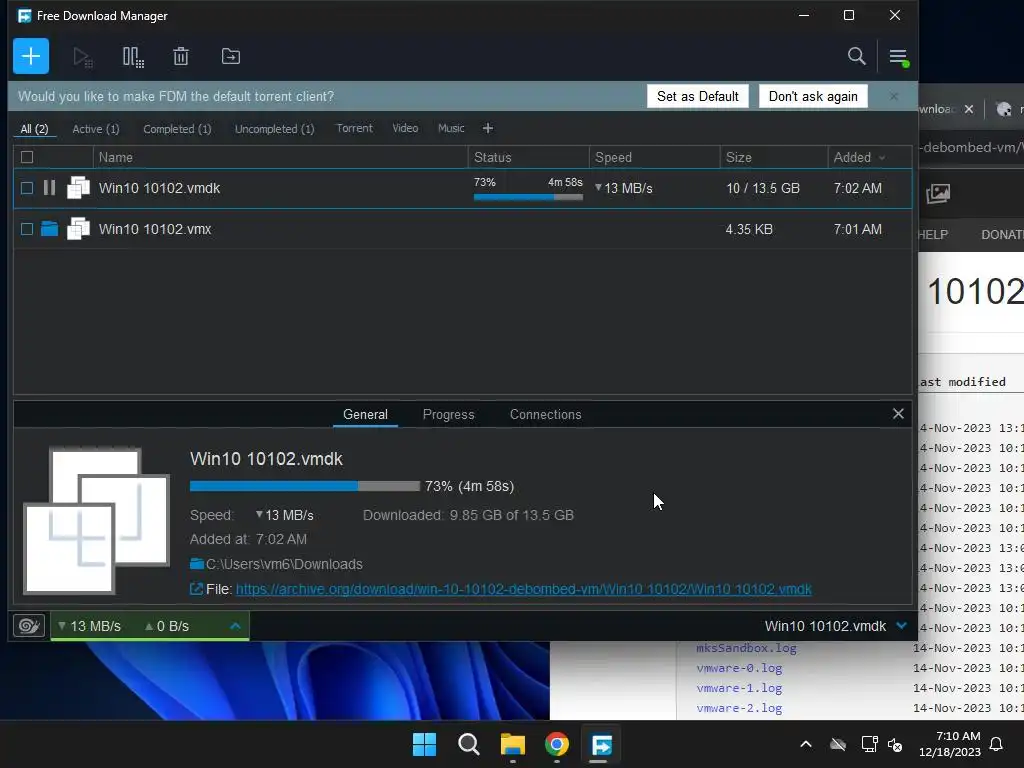Image resolution: width=1024 pixels, height=768 pixels.
Task: Show hidden system tray icons
Action: (806, 744)
